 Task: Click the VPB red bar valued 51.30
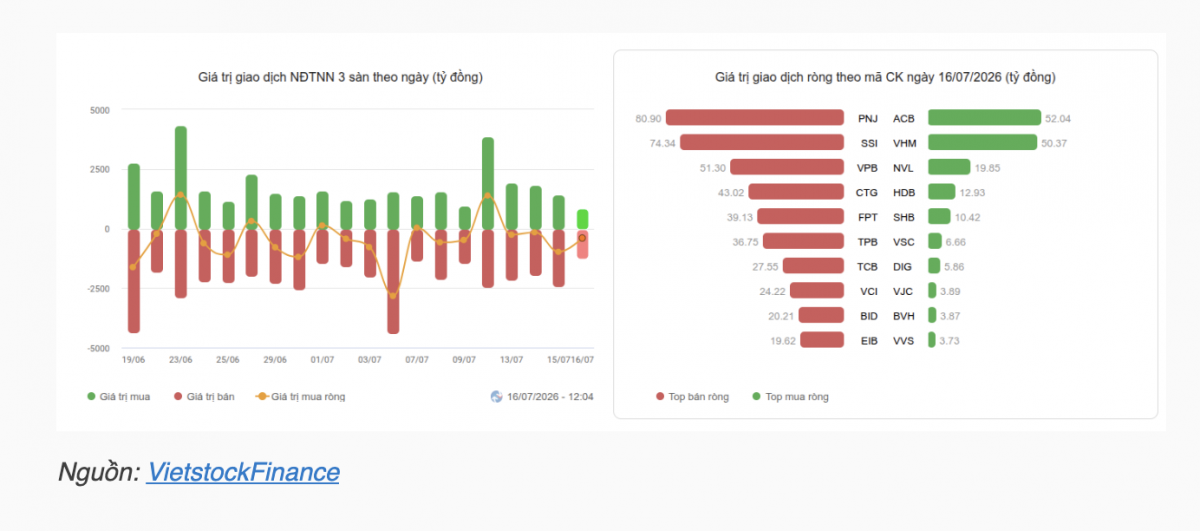coord(787,167)
